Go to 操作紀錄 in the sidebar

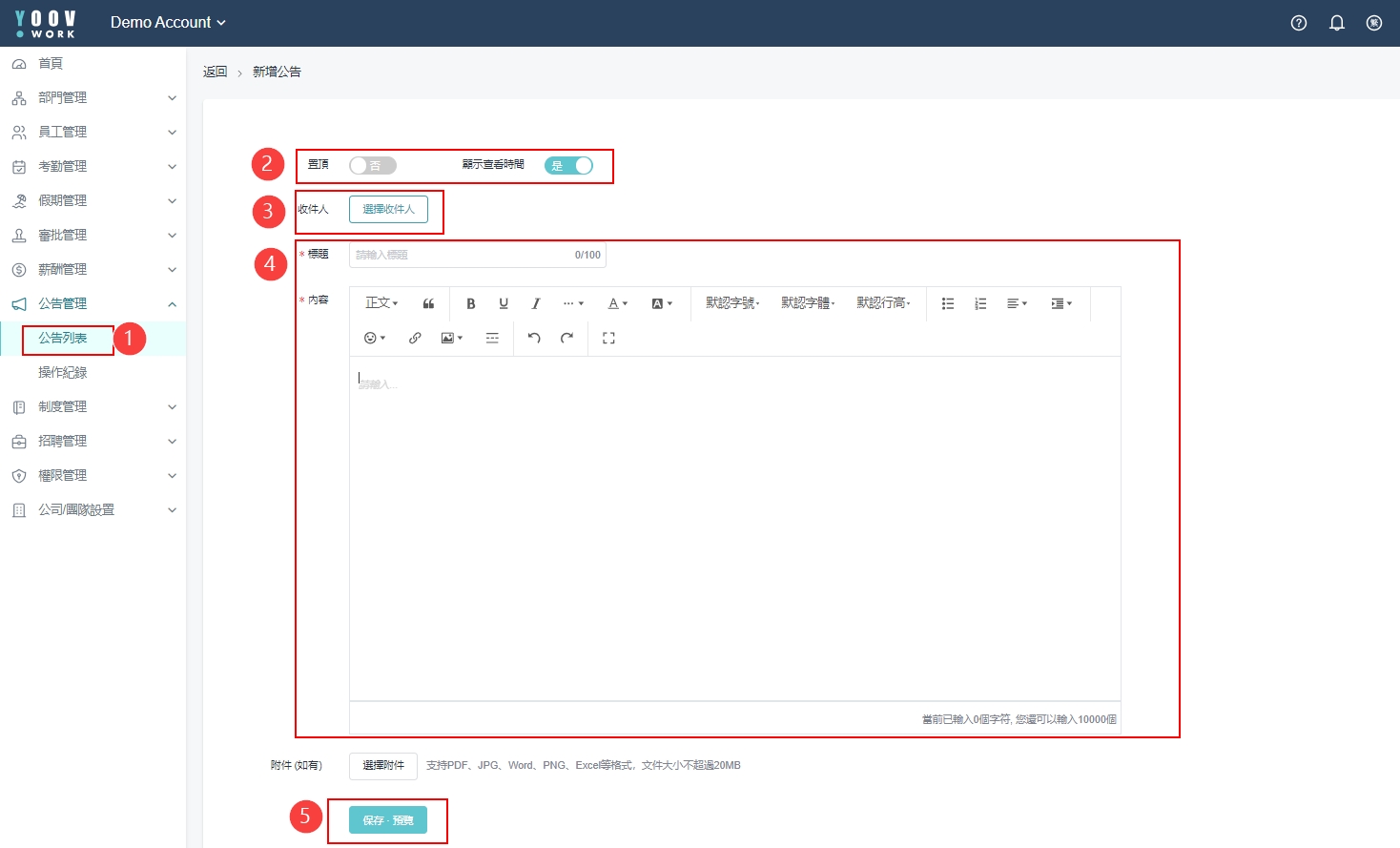coord(63,372)
